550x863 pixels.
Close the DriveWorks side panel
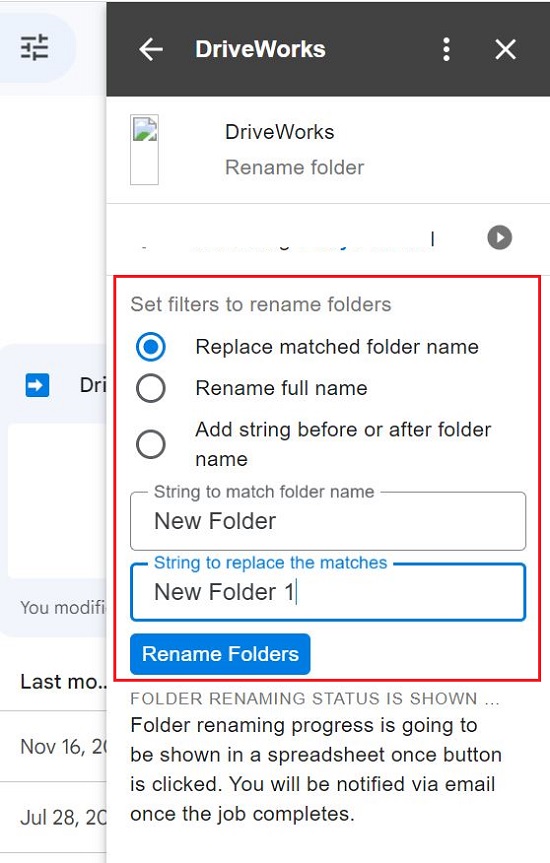[505, 50]
